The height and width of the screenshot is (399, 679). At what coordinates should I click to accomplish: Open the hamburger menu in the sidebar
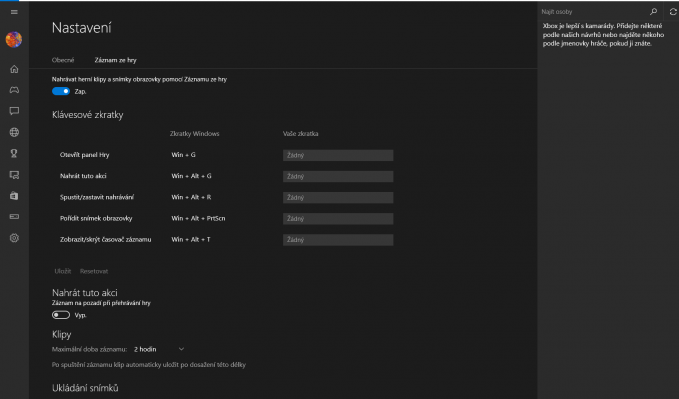tap(14, 12)
